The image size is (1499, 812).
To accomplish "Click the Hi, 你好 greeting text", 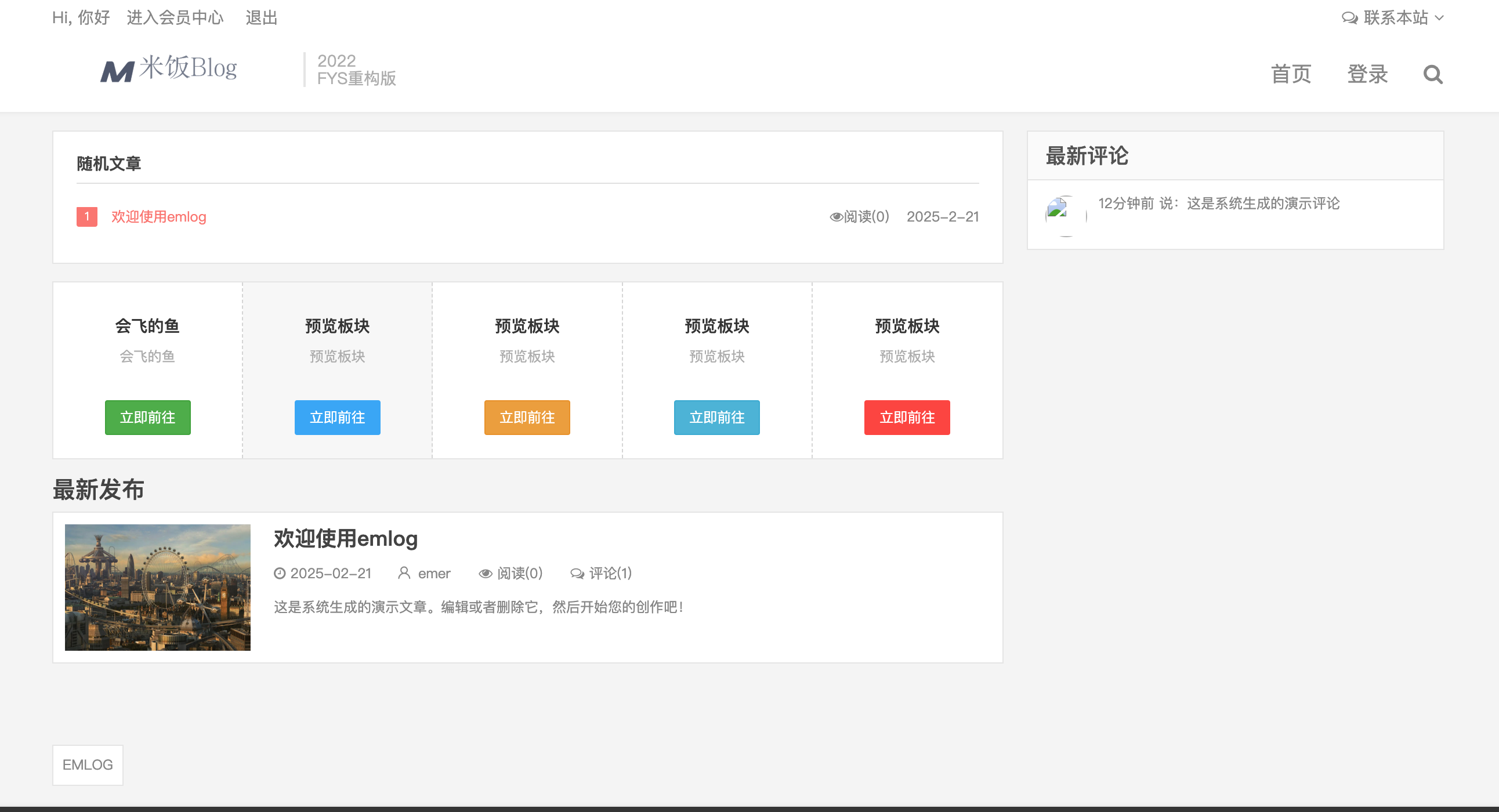I will pos(81,18).
